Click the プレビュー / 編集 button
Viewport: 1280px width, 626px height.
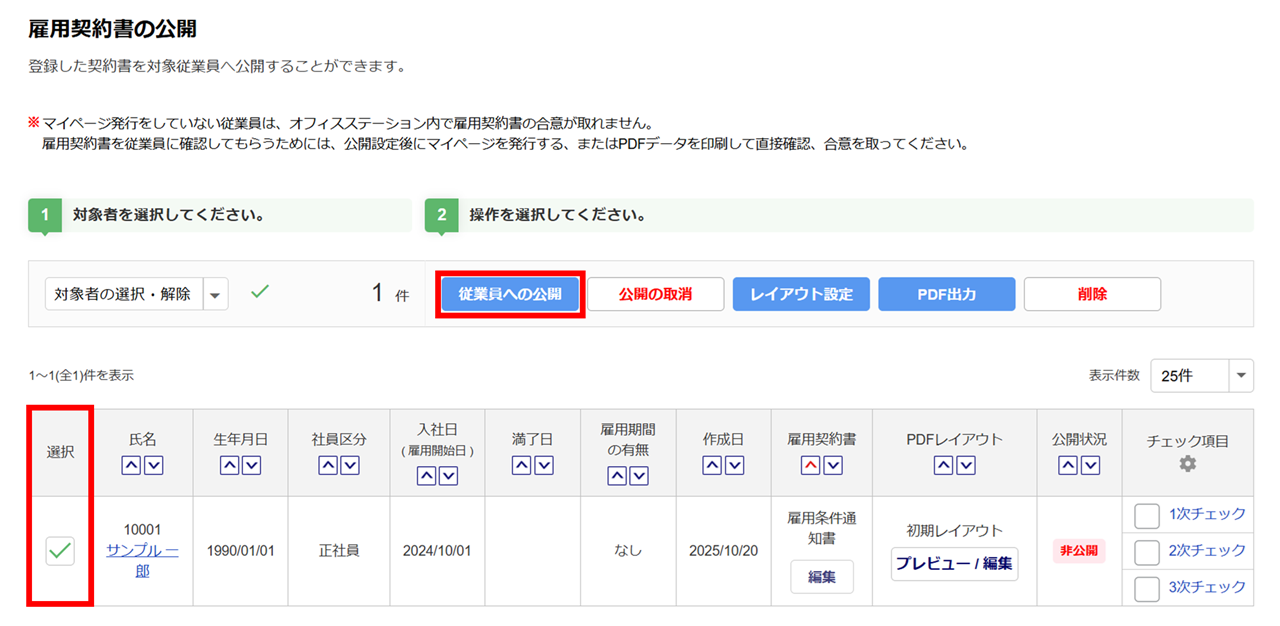pyautogui.click(x=954, y=563)
